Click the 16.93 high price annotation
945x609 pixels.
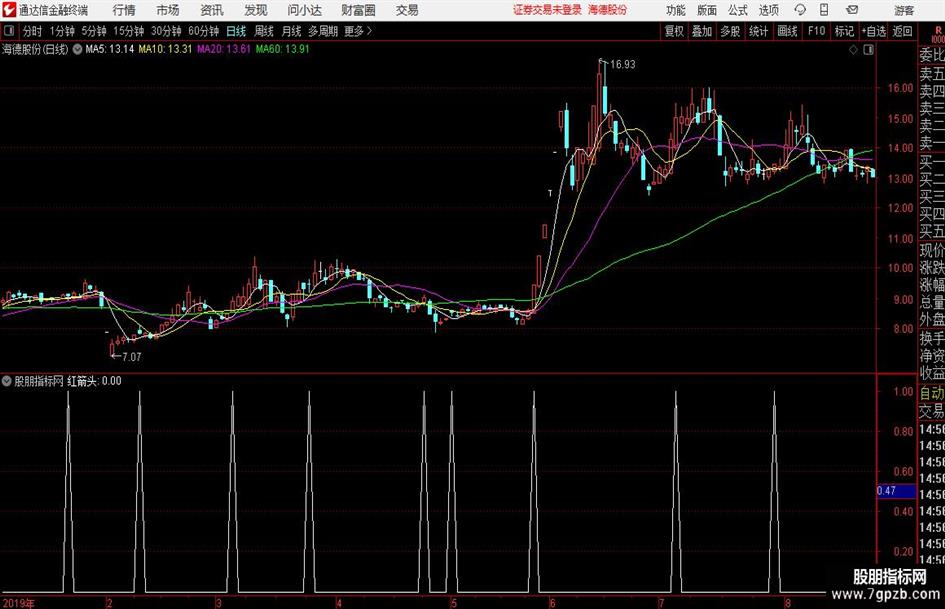623,65
